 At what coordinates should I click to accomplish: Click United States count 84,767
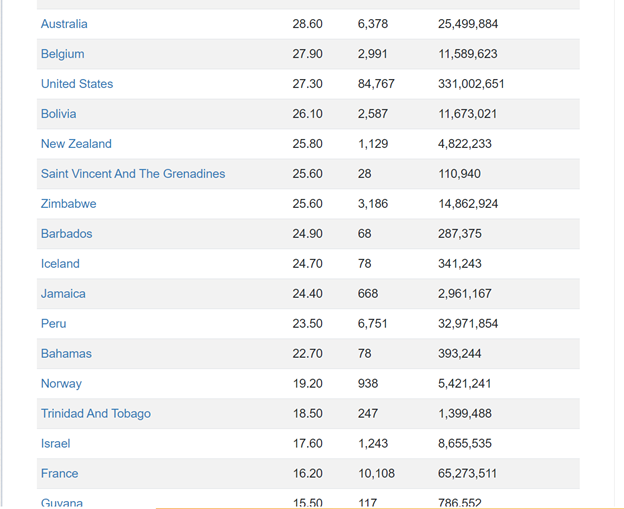click(x=376, y=84)
